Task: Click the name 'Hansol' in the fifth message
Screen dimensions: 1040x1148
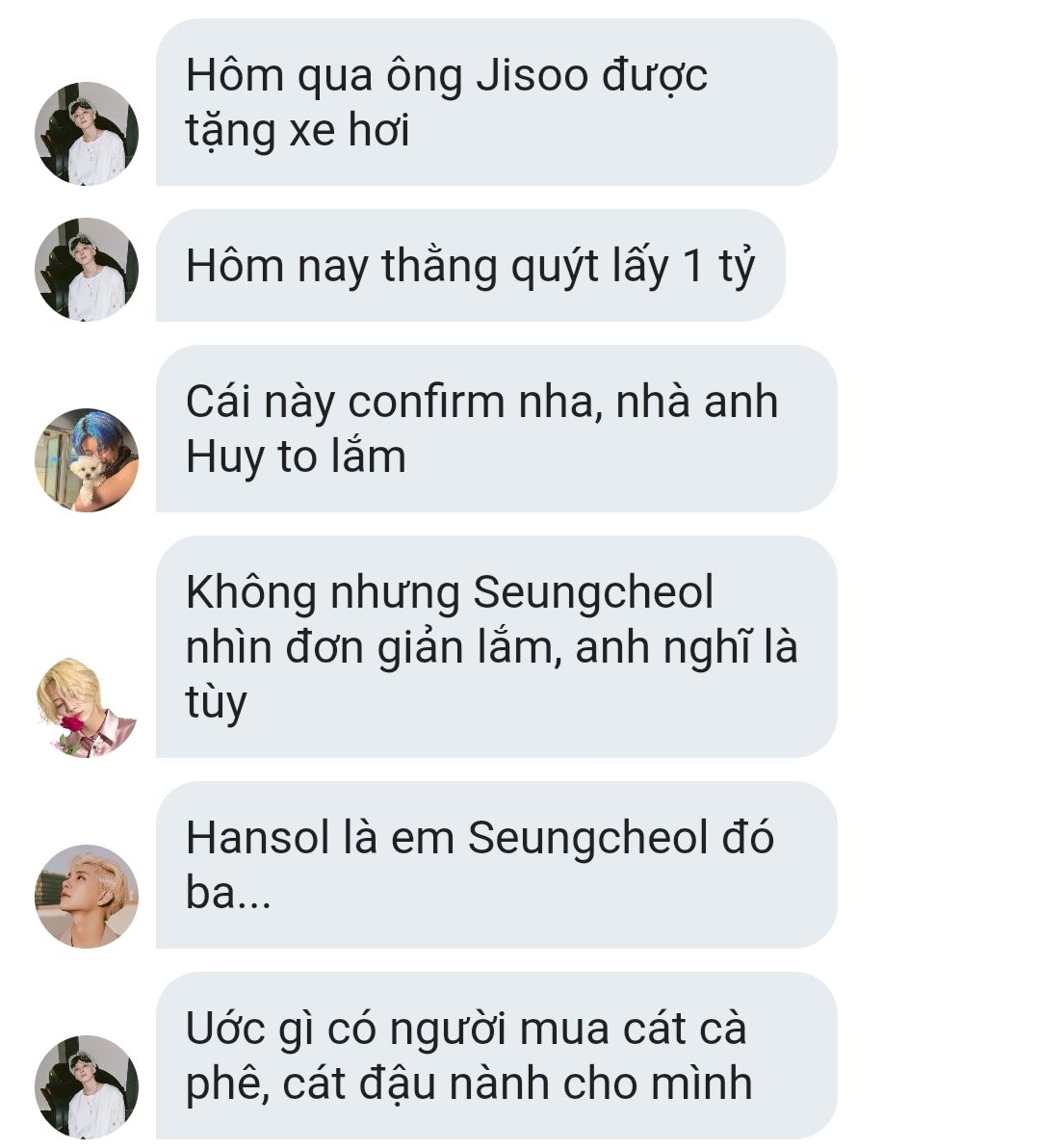Action: tap(258, 838)
